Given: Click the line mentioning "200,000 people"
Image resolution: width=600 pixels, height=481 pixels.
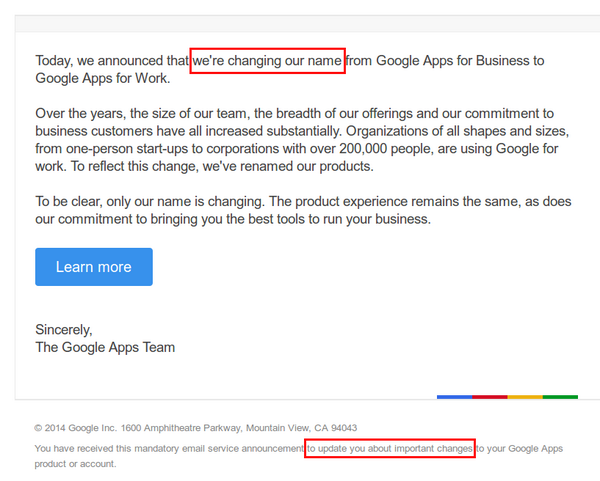Looking at the screenshot, I should (297, 148).
